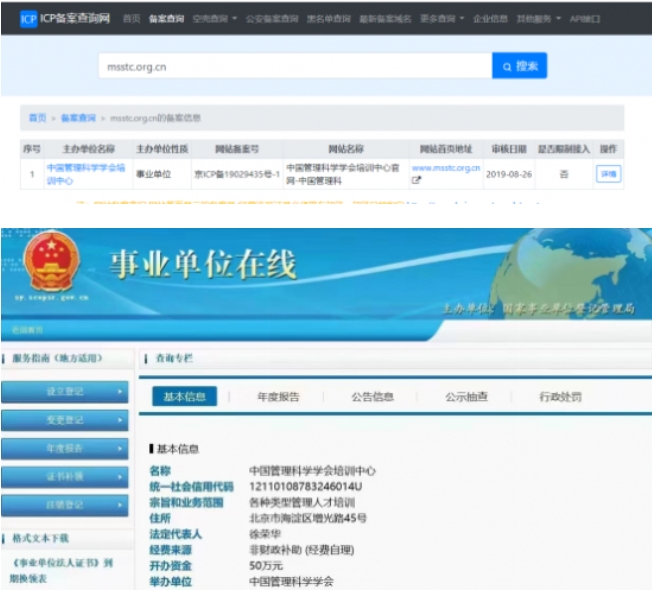The image size is (652, 591).
Task: Click the 首页 breadcrumb link
Action: pos(37,118)
